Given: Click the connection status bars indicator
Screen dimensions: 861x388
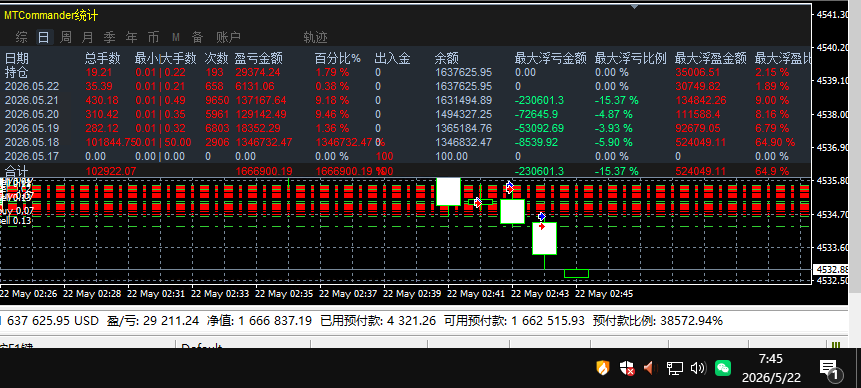Looking at the screenshot, I should click(x=836, y=345).
